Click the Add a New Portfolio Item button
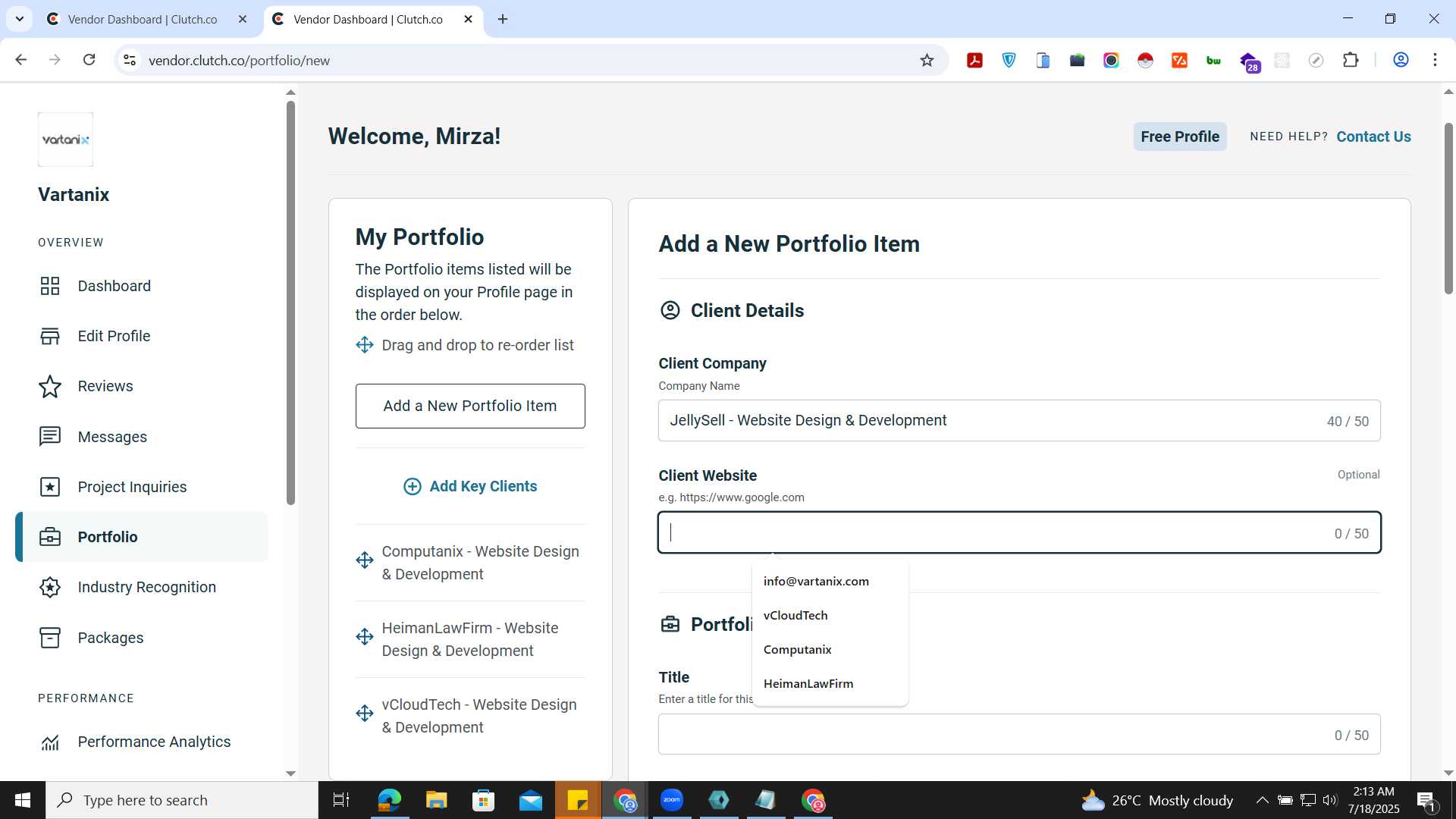Viewport: 1456px width, 819px height. tap(470, 406)
